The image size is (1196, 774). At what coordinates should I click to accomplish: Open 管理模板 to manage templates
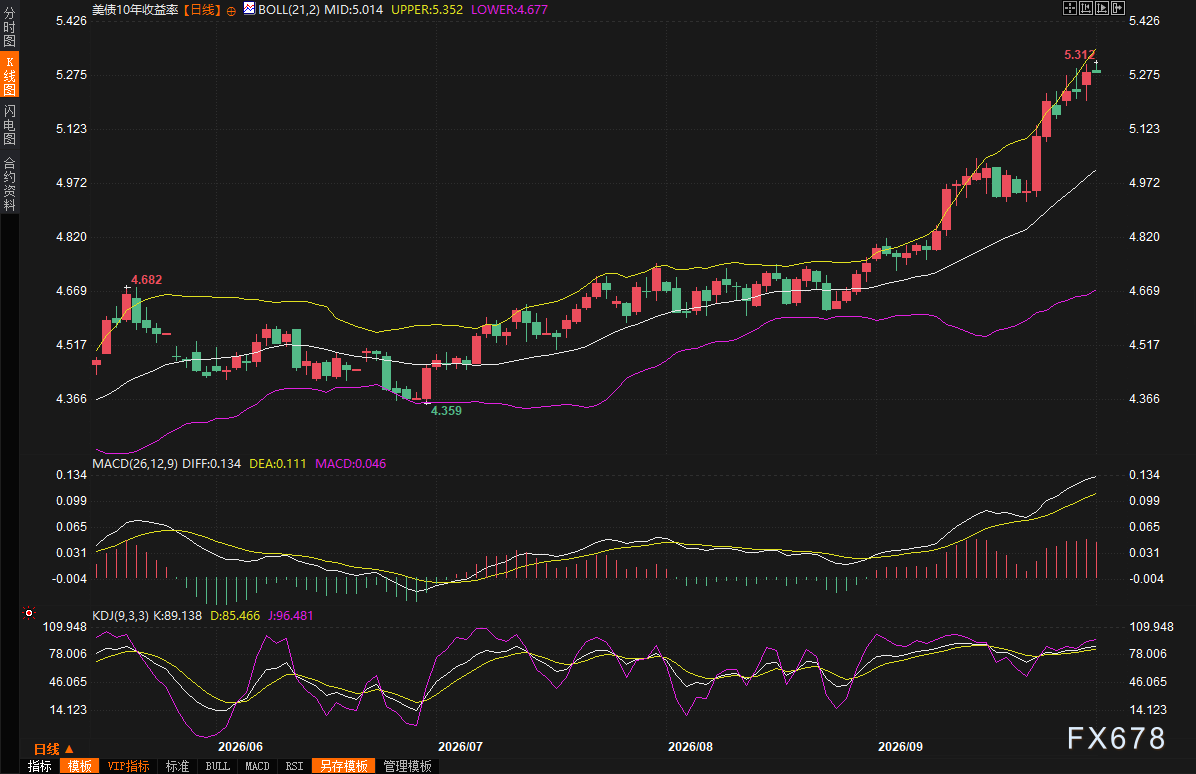click(x=407, y=766)
